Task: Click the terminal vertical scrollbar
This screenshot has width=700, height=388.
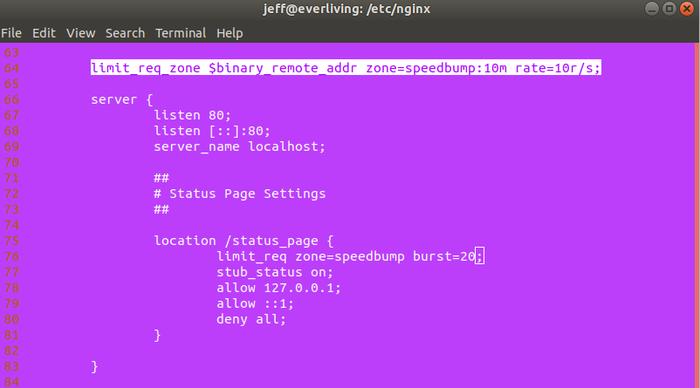Action: point(697,215)
